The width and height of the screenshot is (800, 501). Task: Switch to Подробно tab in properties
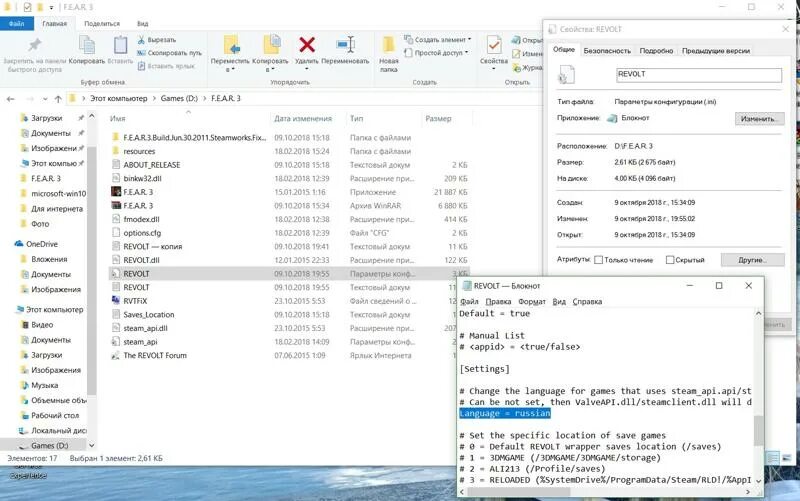656,51
